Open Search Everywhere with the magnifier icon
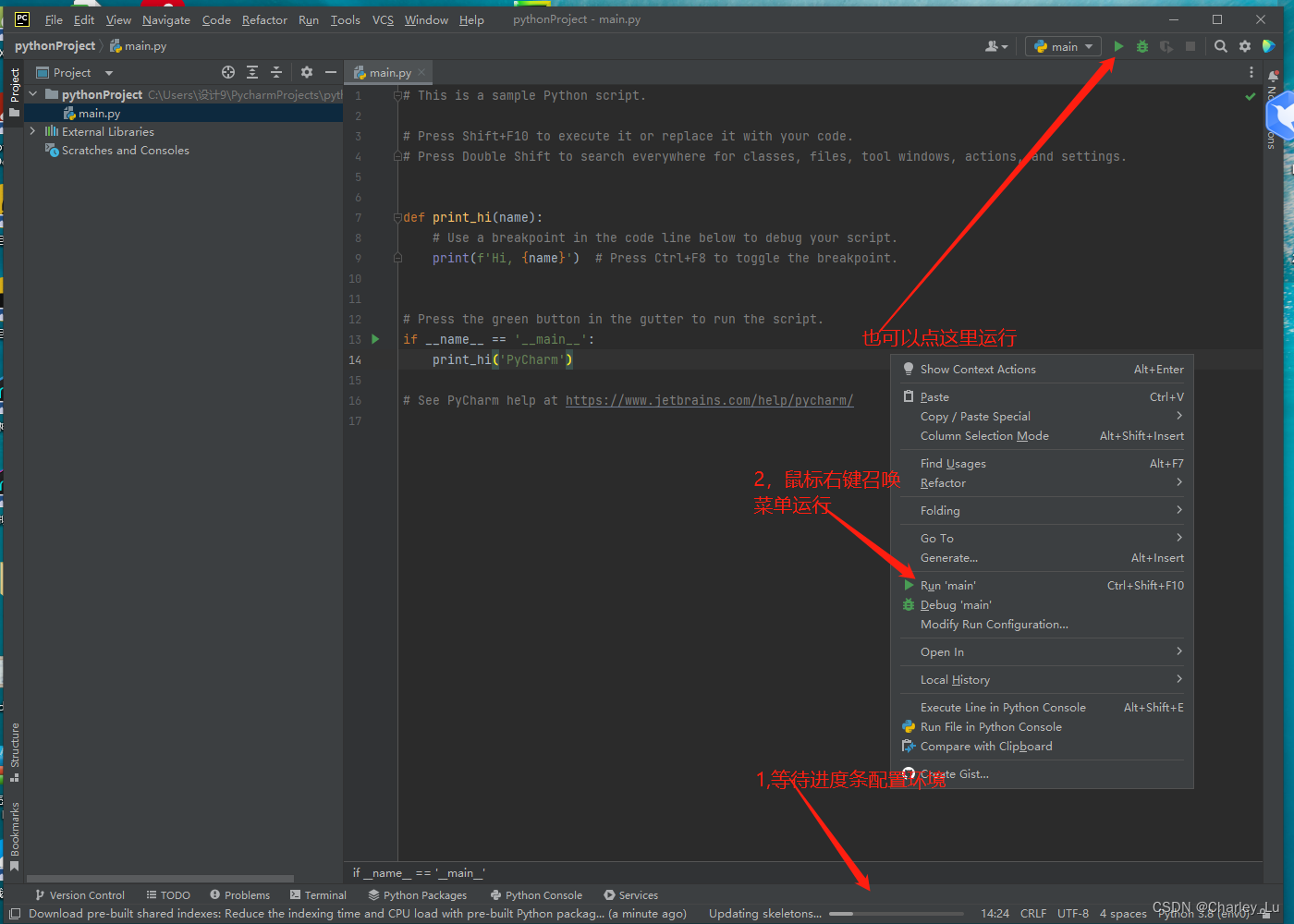The width and height of the screenshot is (1294, 924). (1221, 46)
